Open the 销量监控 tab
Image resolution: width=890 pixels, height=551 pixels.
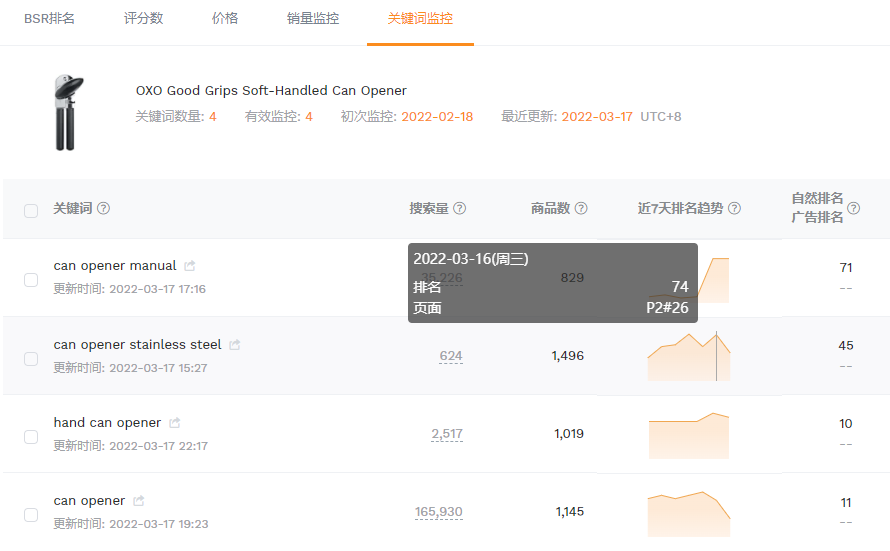313,19
